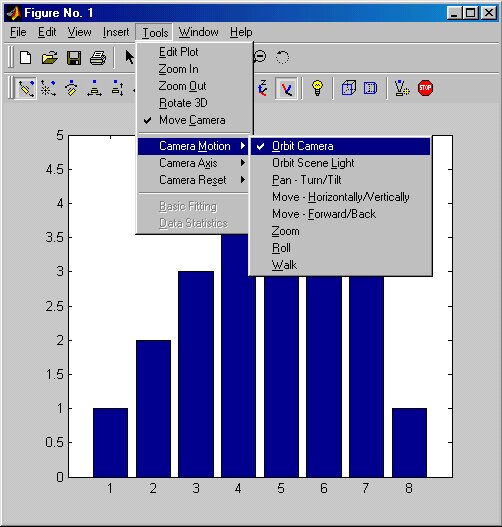Select the Orbit Camera toolbar icon

[x=26, y=88]
